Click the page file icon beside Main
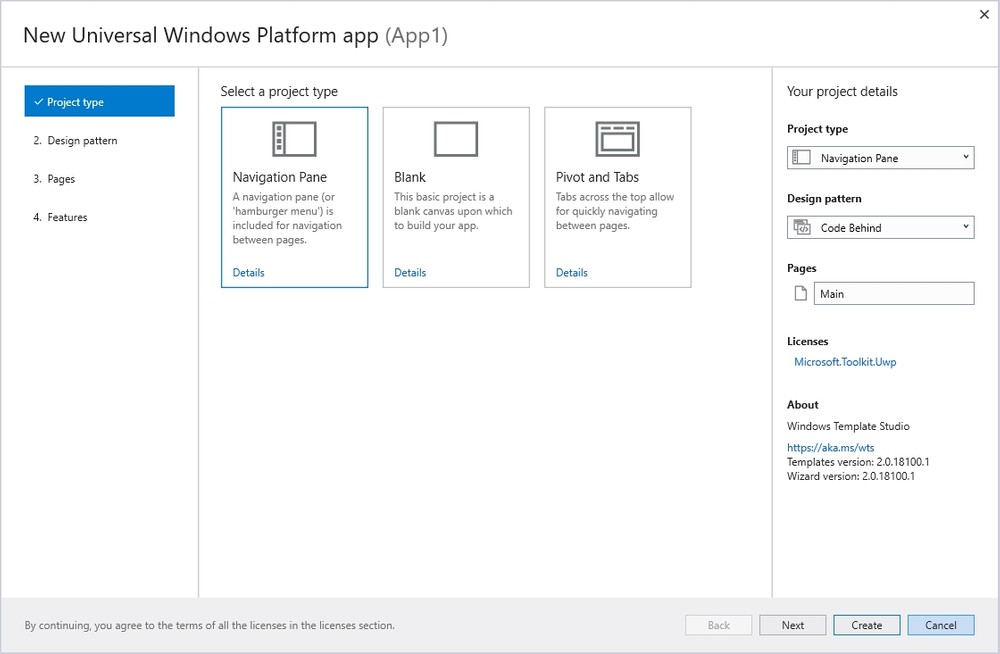This screenshot has height=654, width=1000. pos(800,294)
